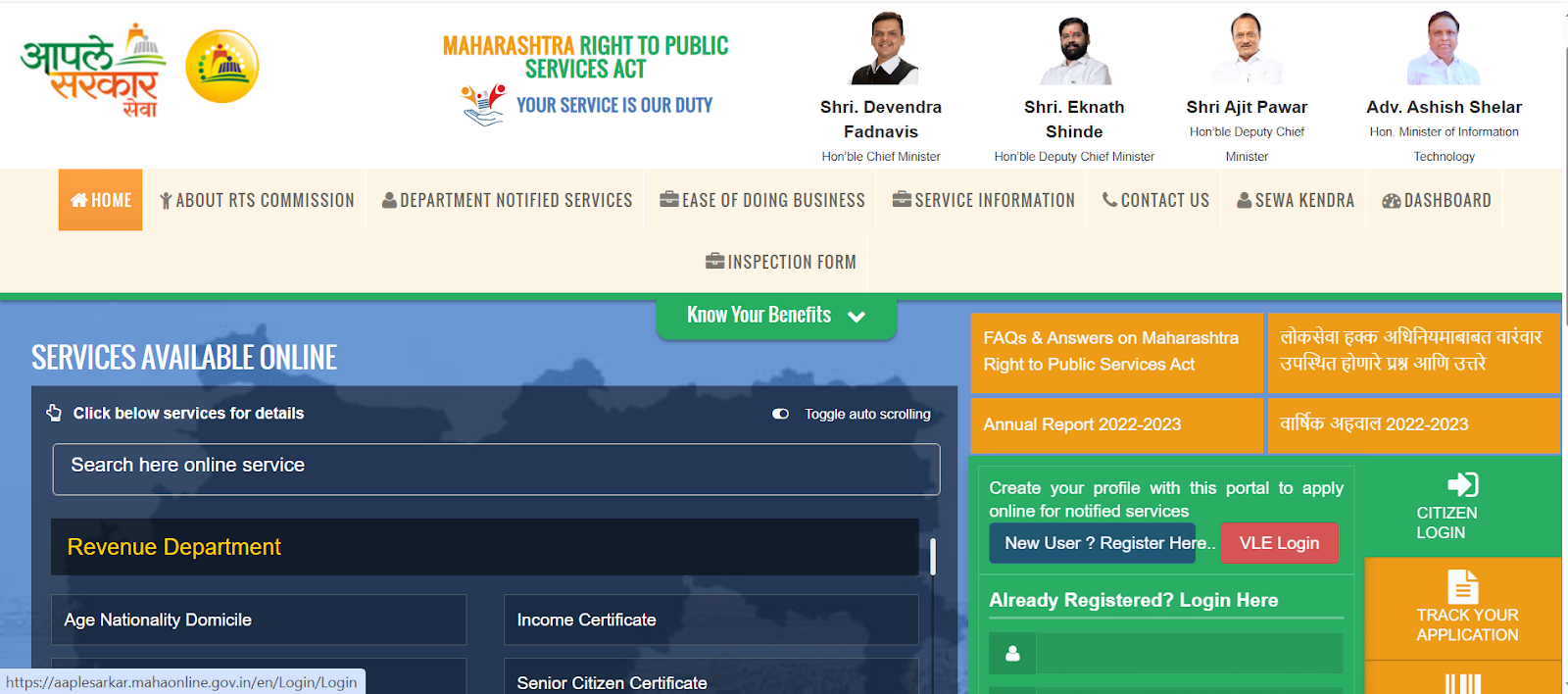Click the round yellow government emblem
Screen dimensions: 1568x694
(x=222, y=67)
